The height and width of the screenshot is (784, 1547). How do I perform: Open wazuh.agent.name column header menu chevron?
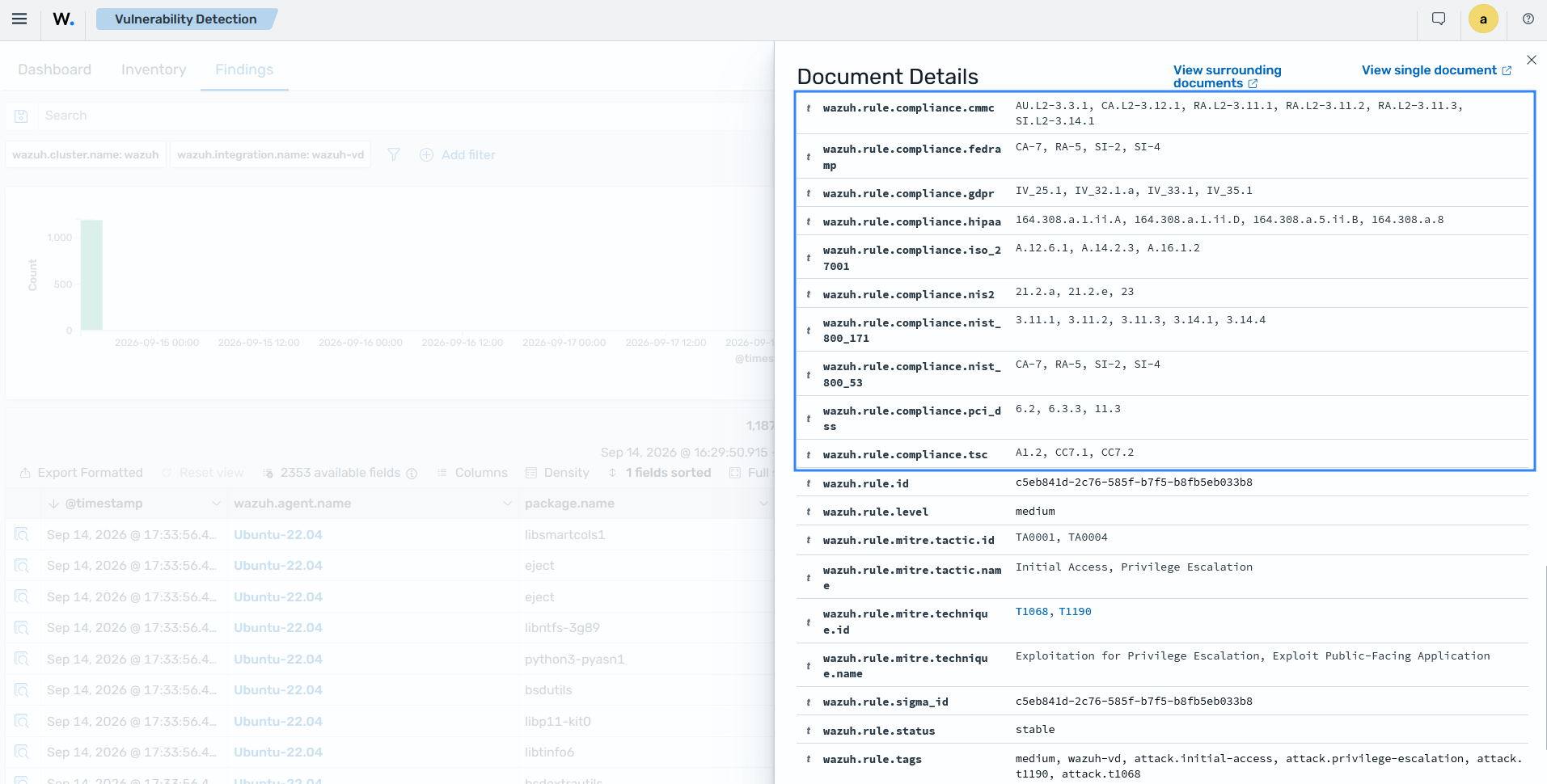[507, 504]
